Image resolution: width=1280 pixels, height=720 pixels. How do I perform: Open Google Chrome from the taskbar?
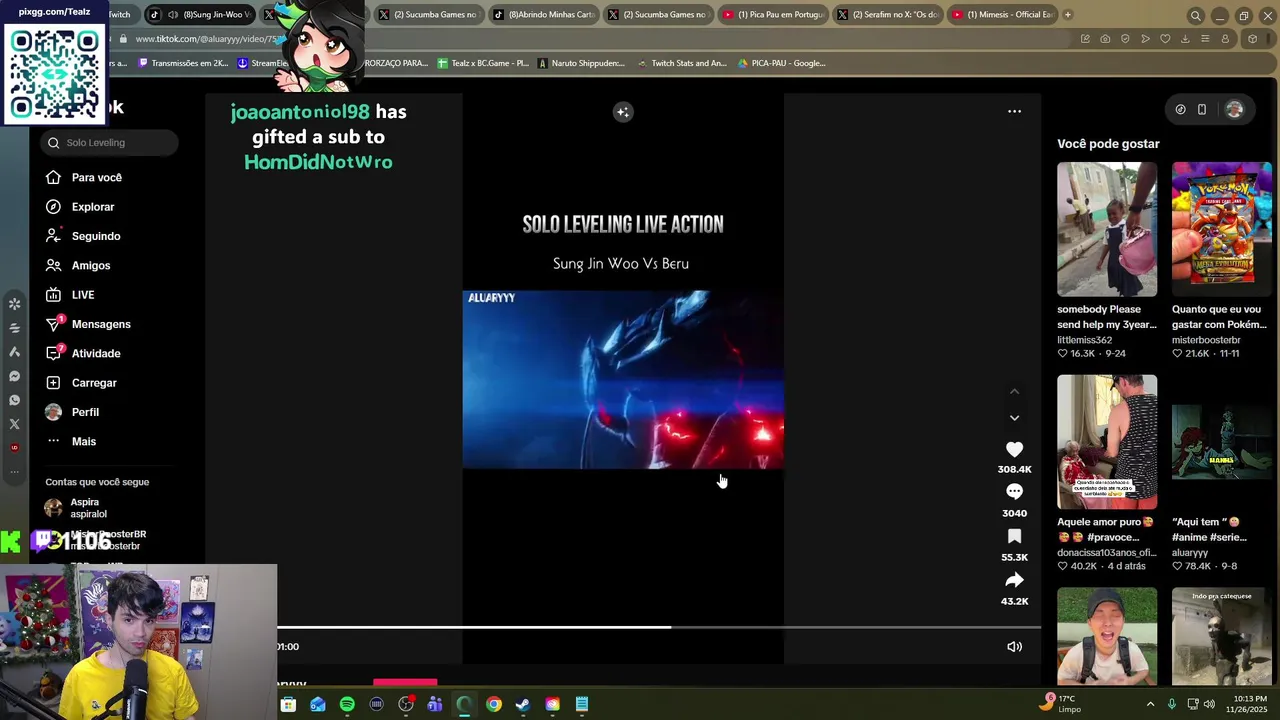click(x=494, y=705)
